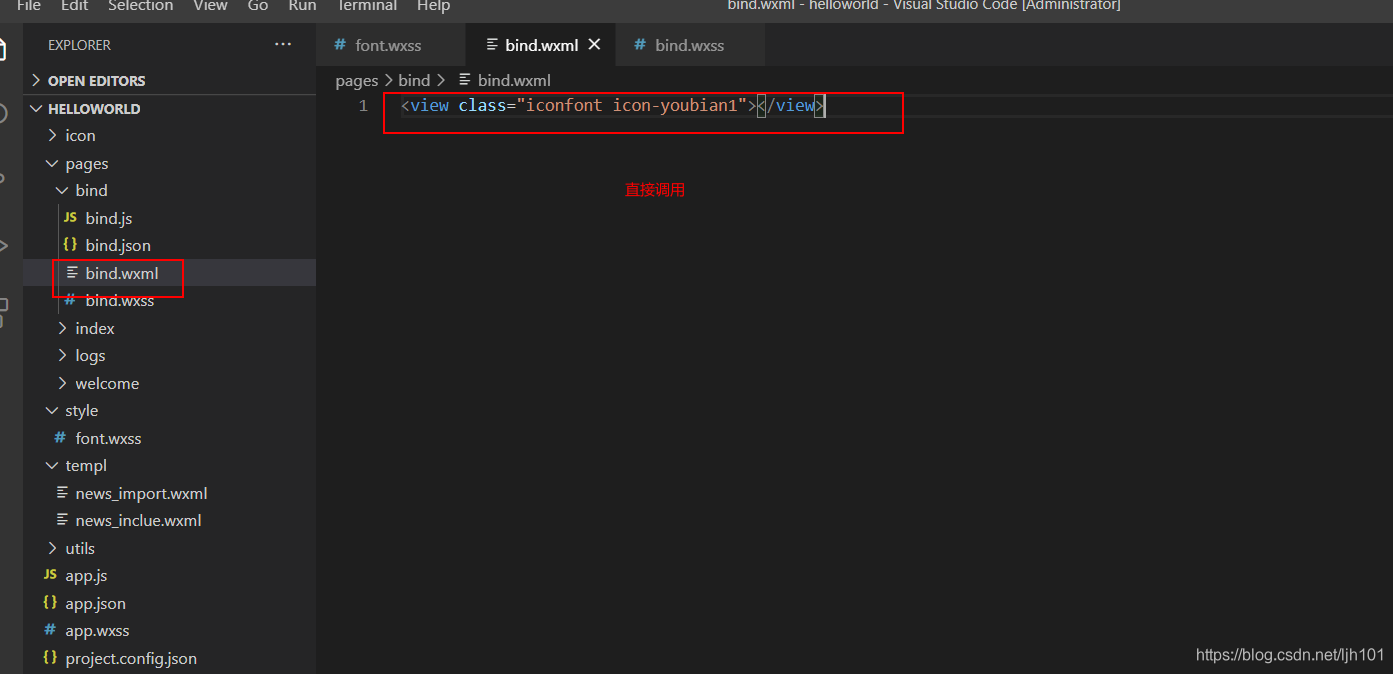The width and height of the screenshot is (1393, 674).
Task: Click the hash icon on font.wxss tab
Action: coord(340,45)
